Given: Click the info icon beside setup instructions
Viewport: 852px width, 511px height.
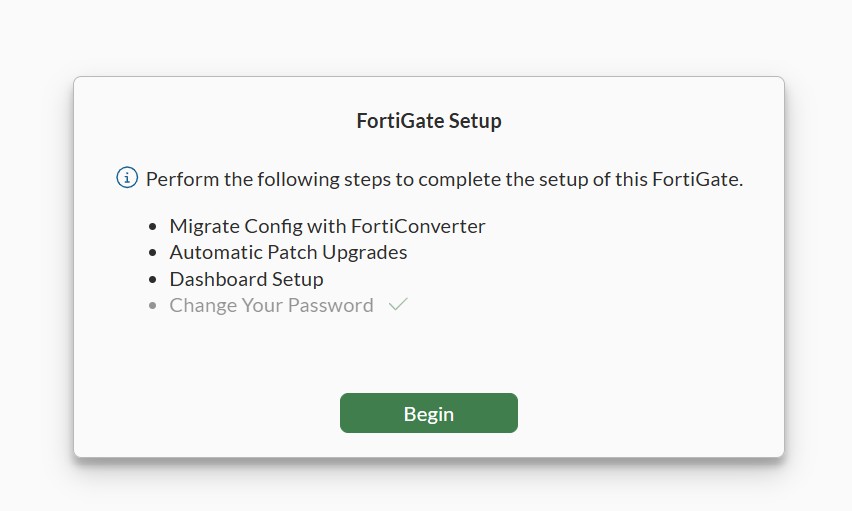Looking at the screenshot, I should (x=127, y=179).
